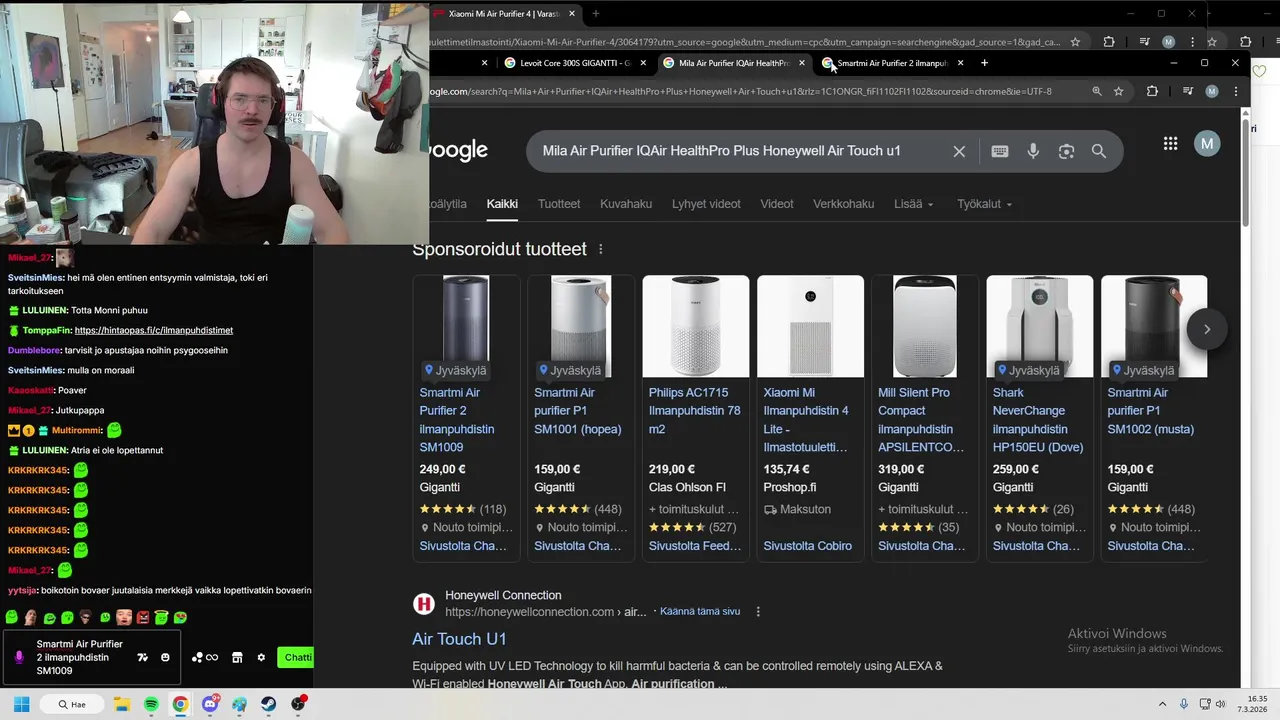Advance the sponsored products carousel

(1207, 329)
